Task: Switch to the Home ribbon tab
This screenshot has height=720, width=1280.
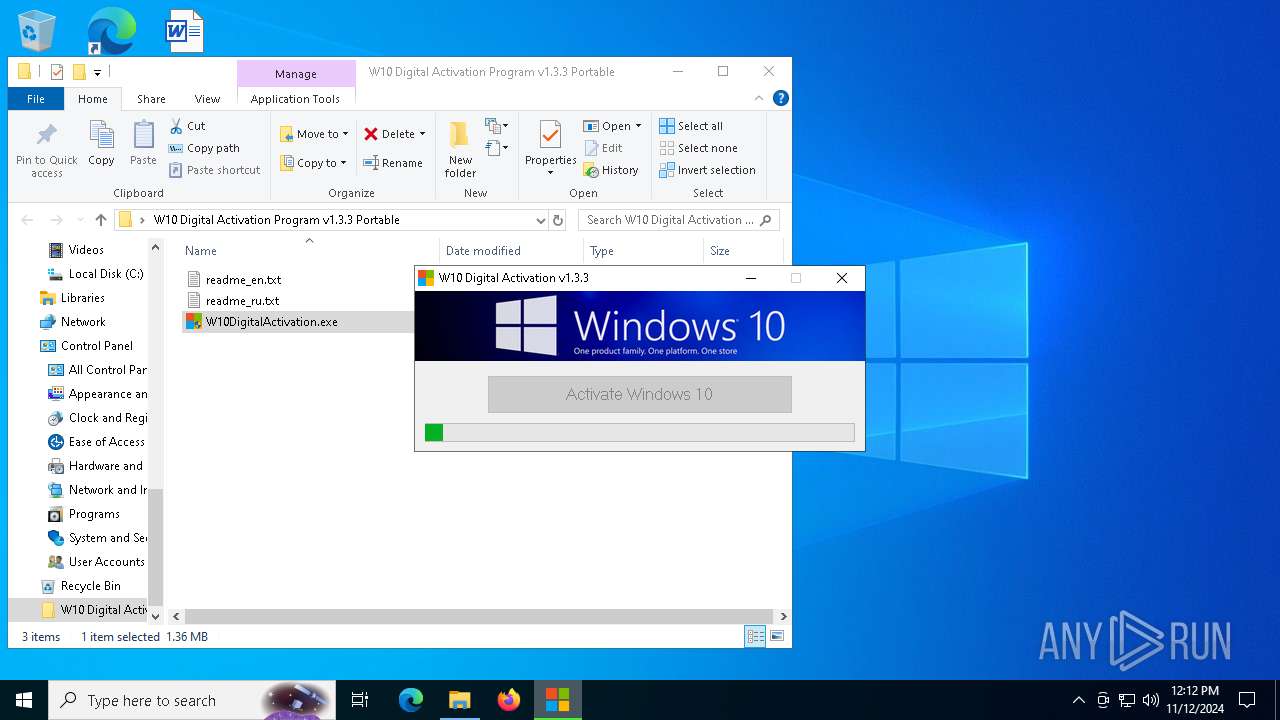Action: click(93, 99)
